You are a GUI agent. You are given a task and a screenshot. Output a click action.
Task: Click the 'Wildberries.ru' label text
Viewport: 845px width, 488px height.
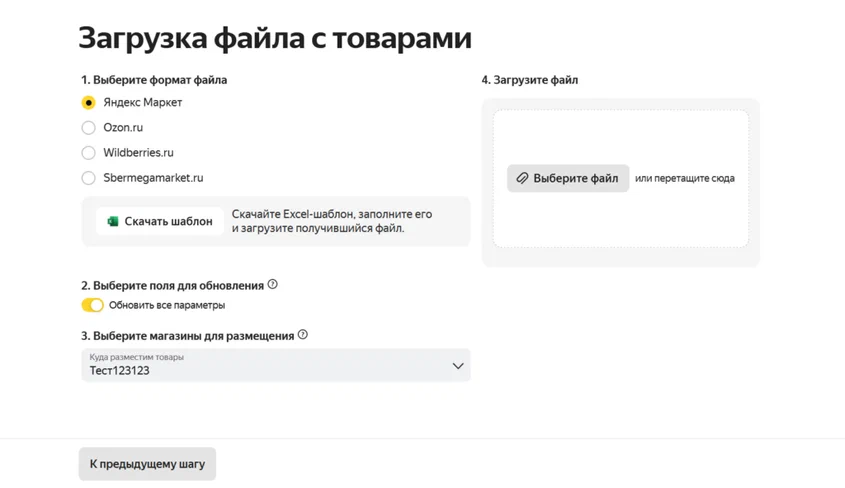[x=138, y=153]
